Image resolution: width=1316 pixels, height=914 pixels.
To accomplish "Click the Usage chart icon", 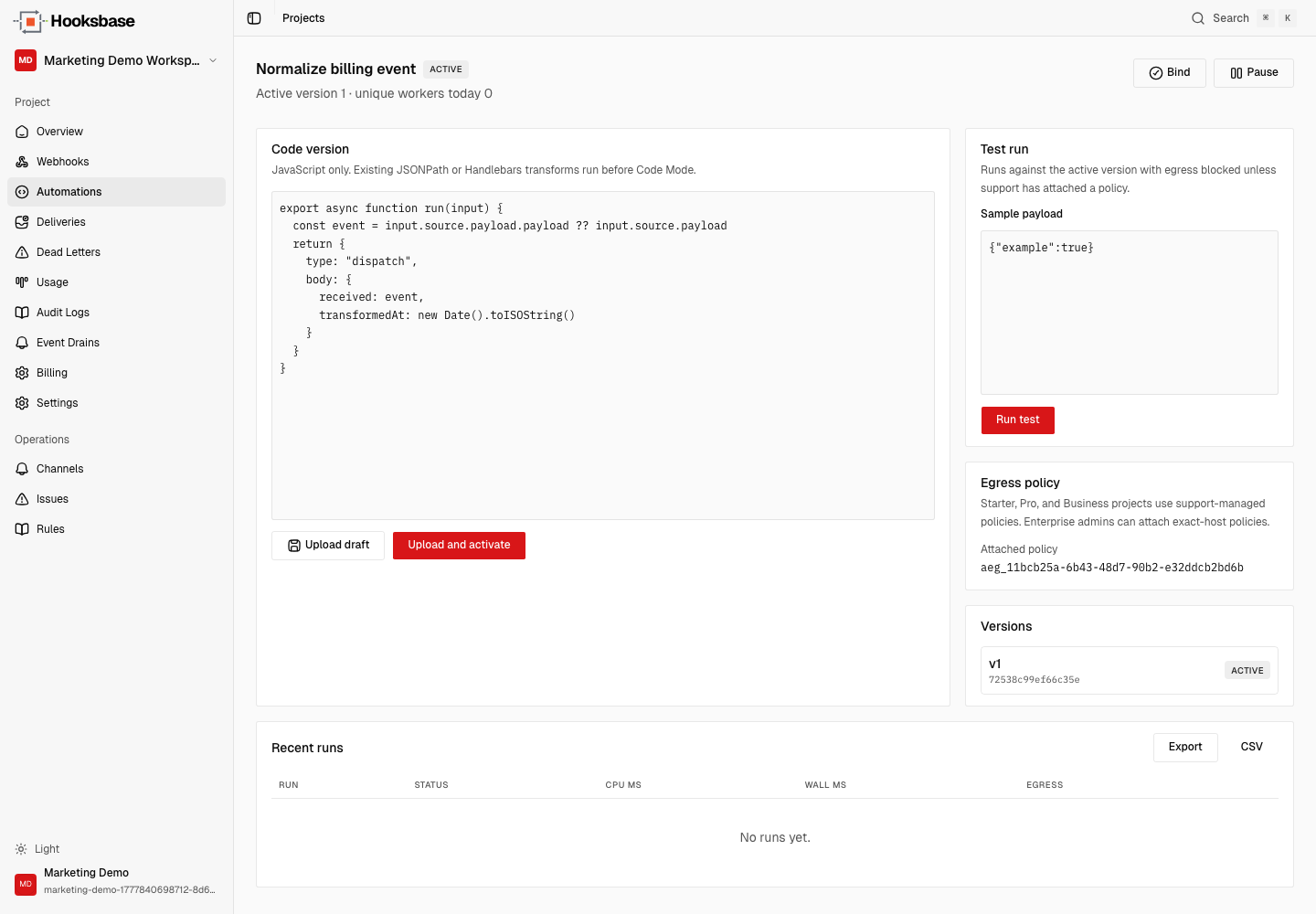I will point(22,282).
